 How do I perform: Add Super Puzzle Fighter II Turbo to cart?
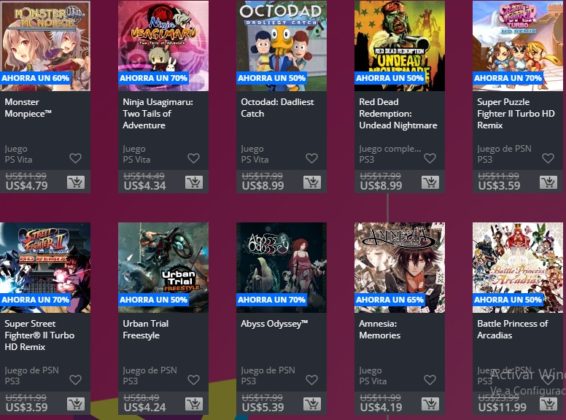click(548, 183)
